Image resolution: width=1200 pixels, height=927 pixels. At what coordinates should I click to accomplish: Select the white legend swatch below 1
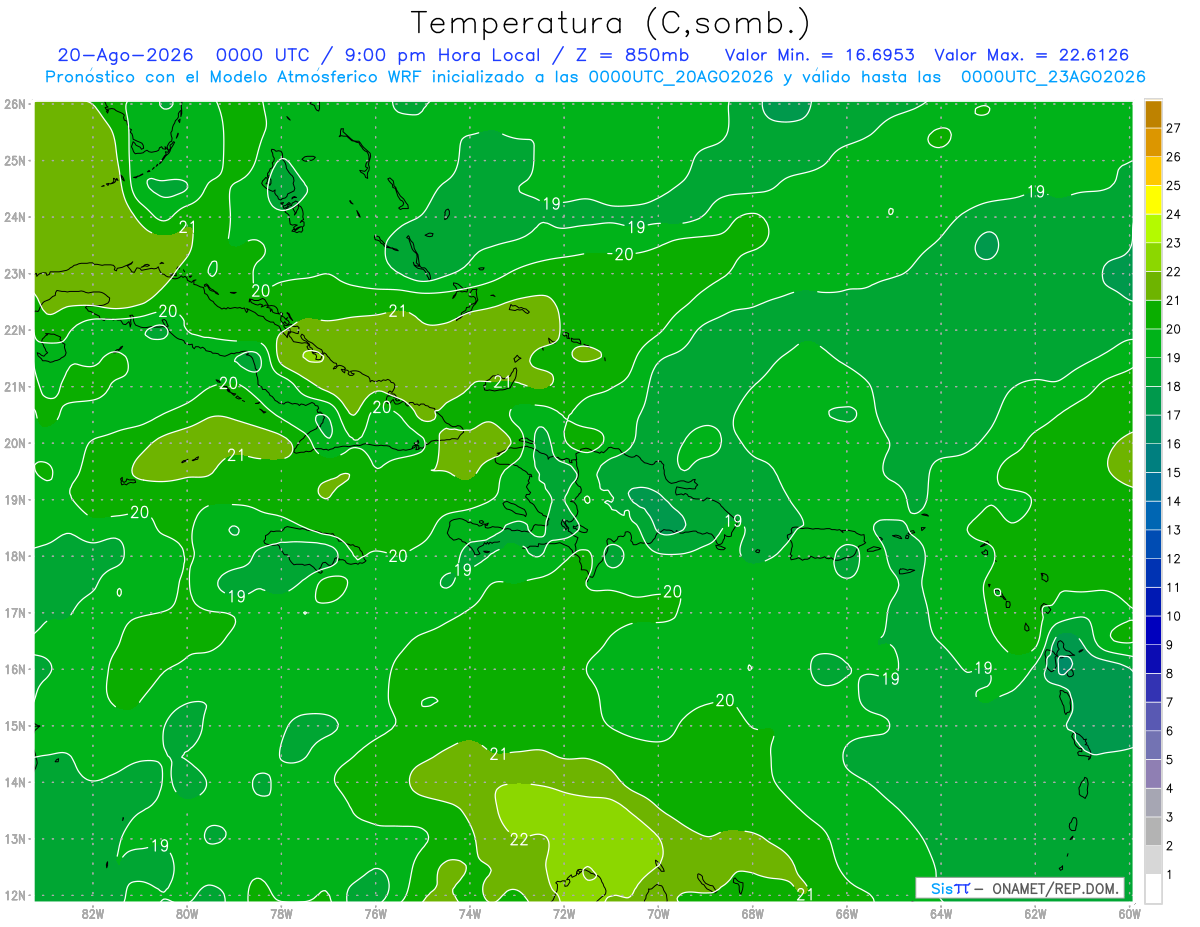(1154, 888)
